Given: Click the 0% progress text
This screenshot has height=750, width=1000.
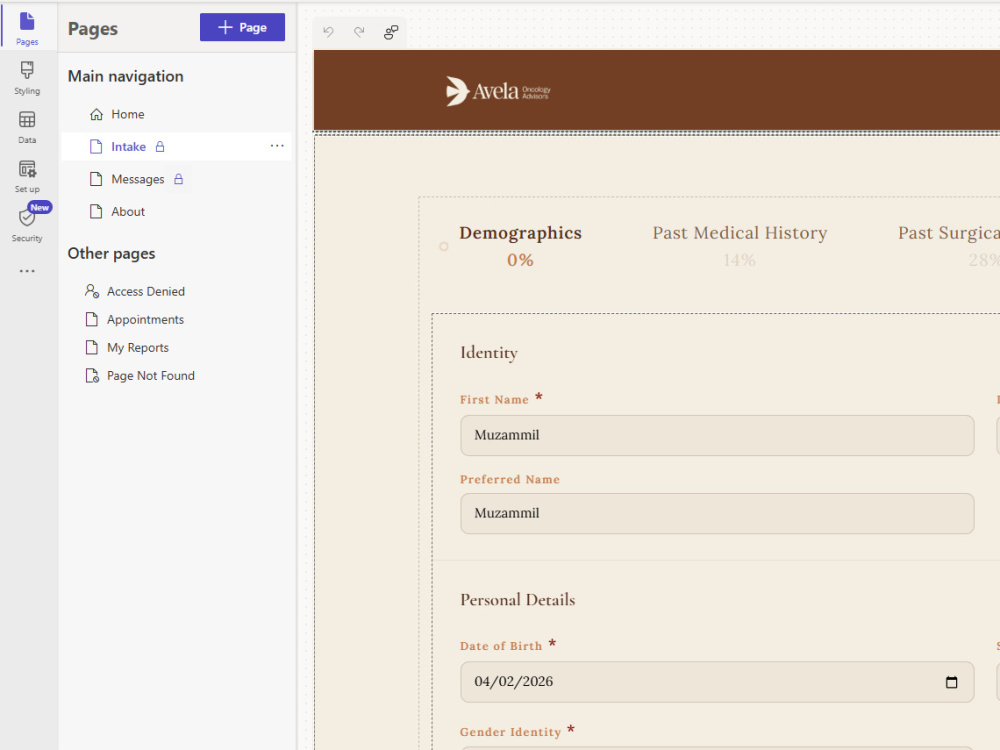Looking at the screenshot, I should (520, 260).
